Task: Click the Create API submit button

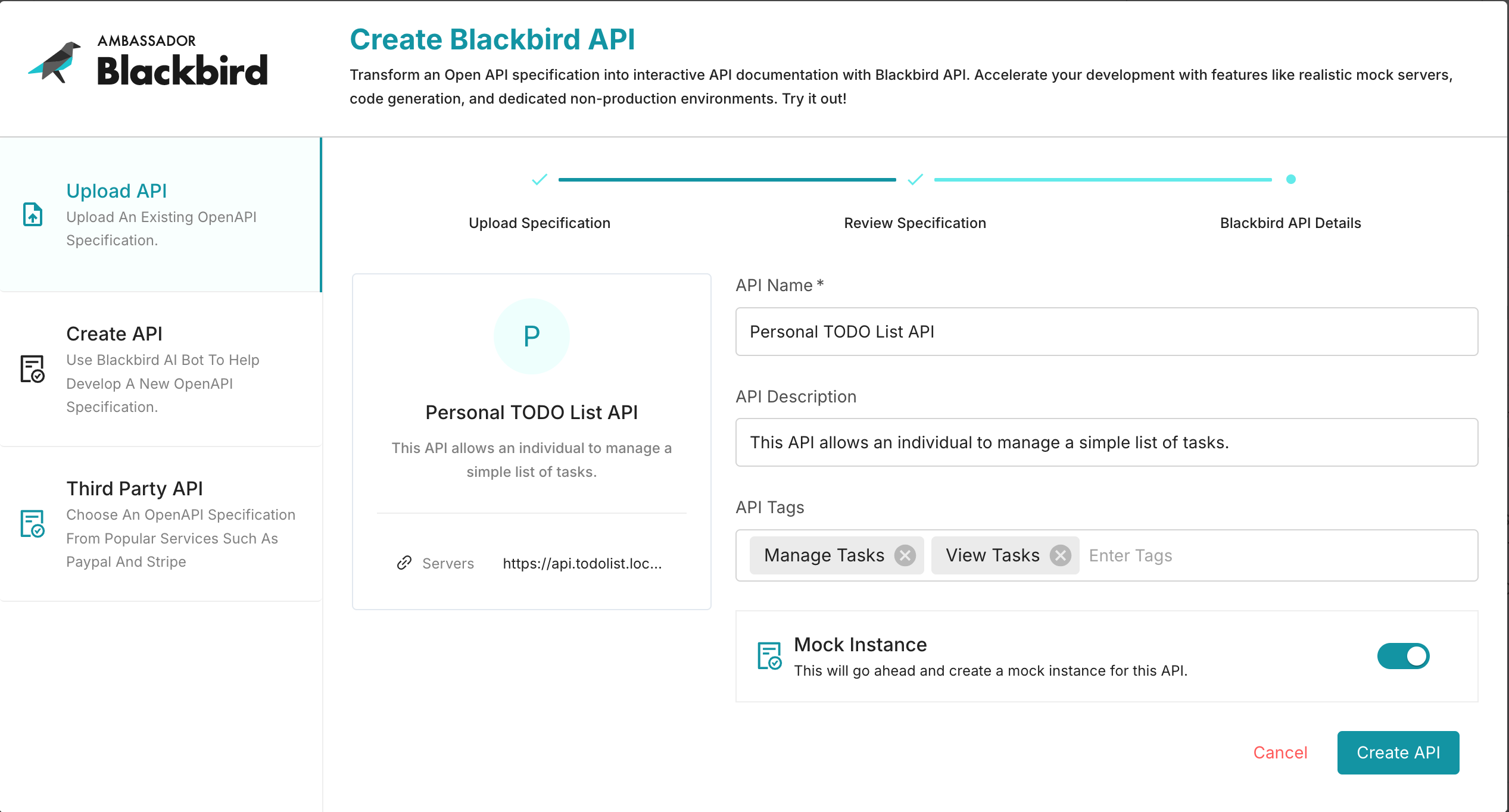Action: click(x=1398, y=752)
